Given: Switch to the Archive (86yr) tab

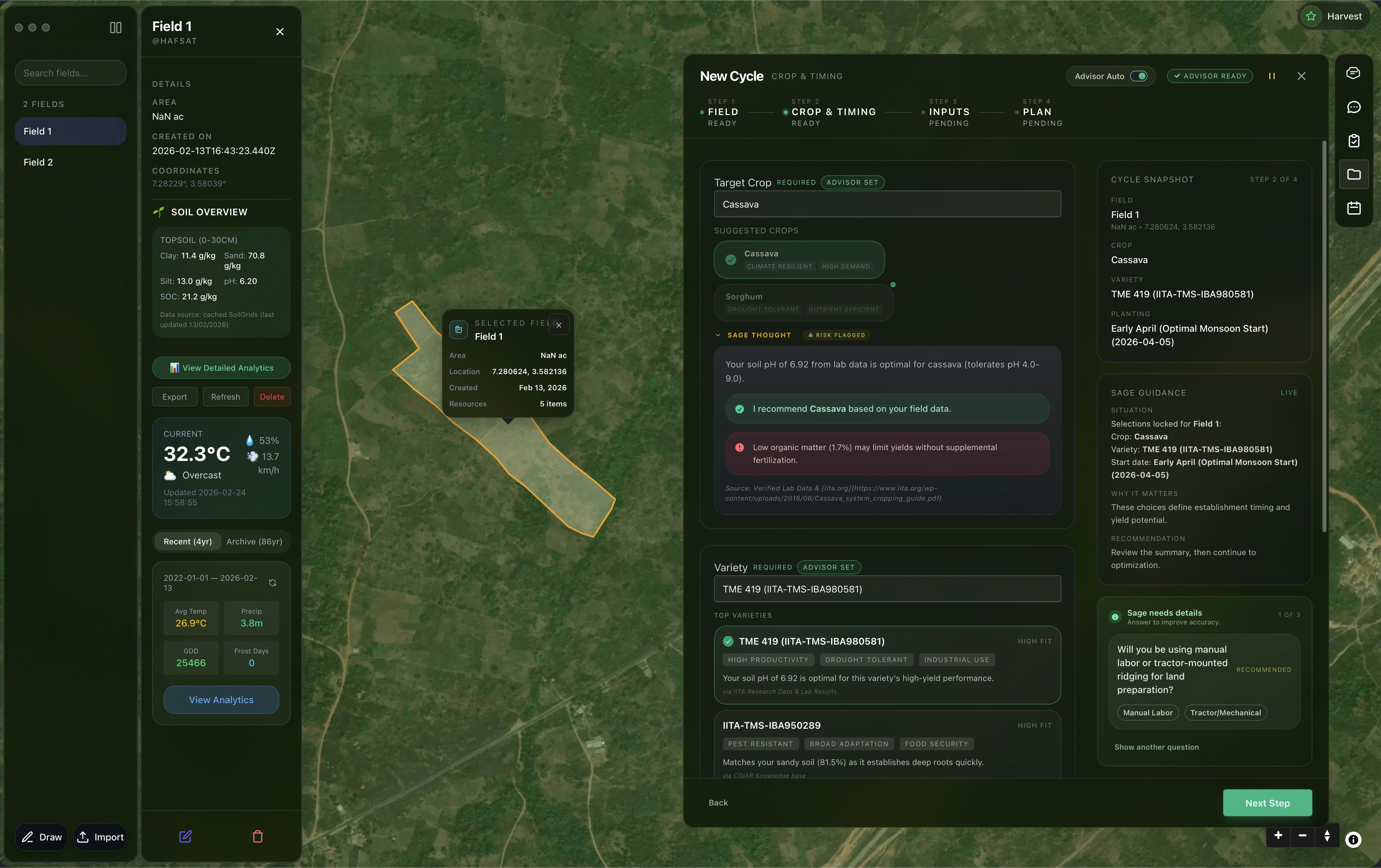Looking at the screenshot, I should point(254,541).
